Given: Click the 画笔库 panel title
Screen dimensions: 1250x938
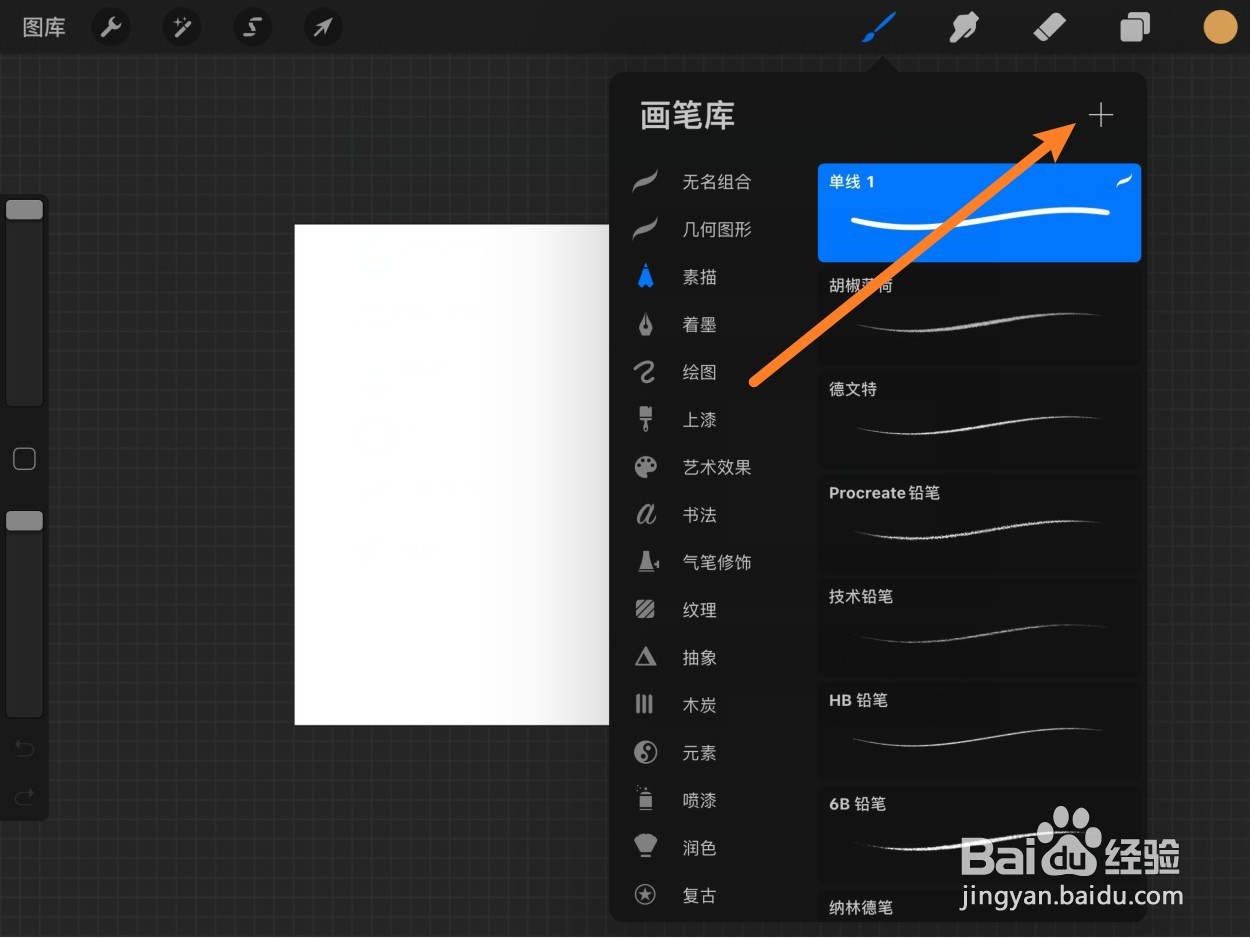Looking at the screenshot, I should coord(687,116).
